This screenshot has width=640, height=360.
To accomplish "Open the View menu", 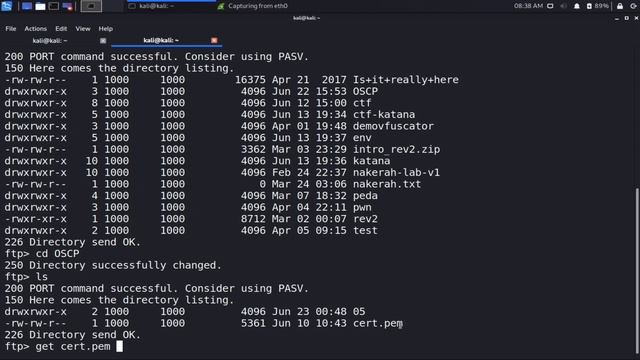I will pyautogui.click(x=83, y=29).
